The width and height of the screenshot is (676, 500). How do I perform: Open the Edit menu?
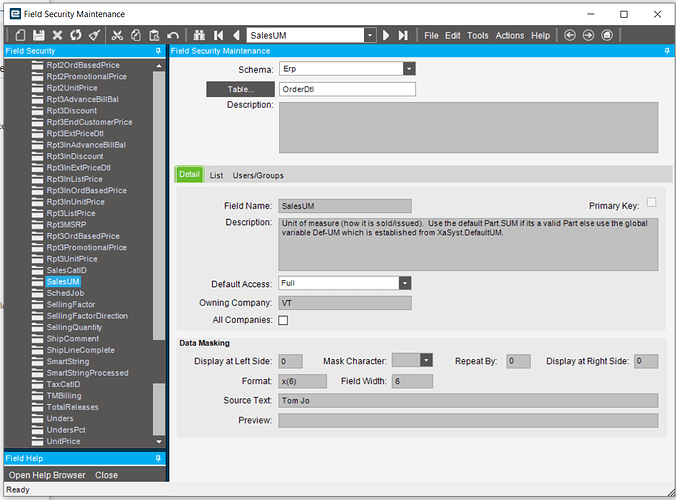point(453,35)
